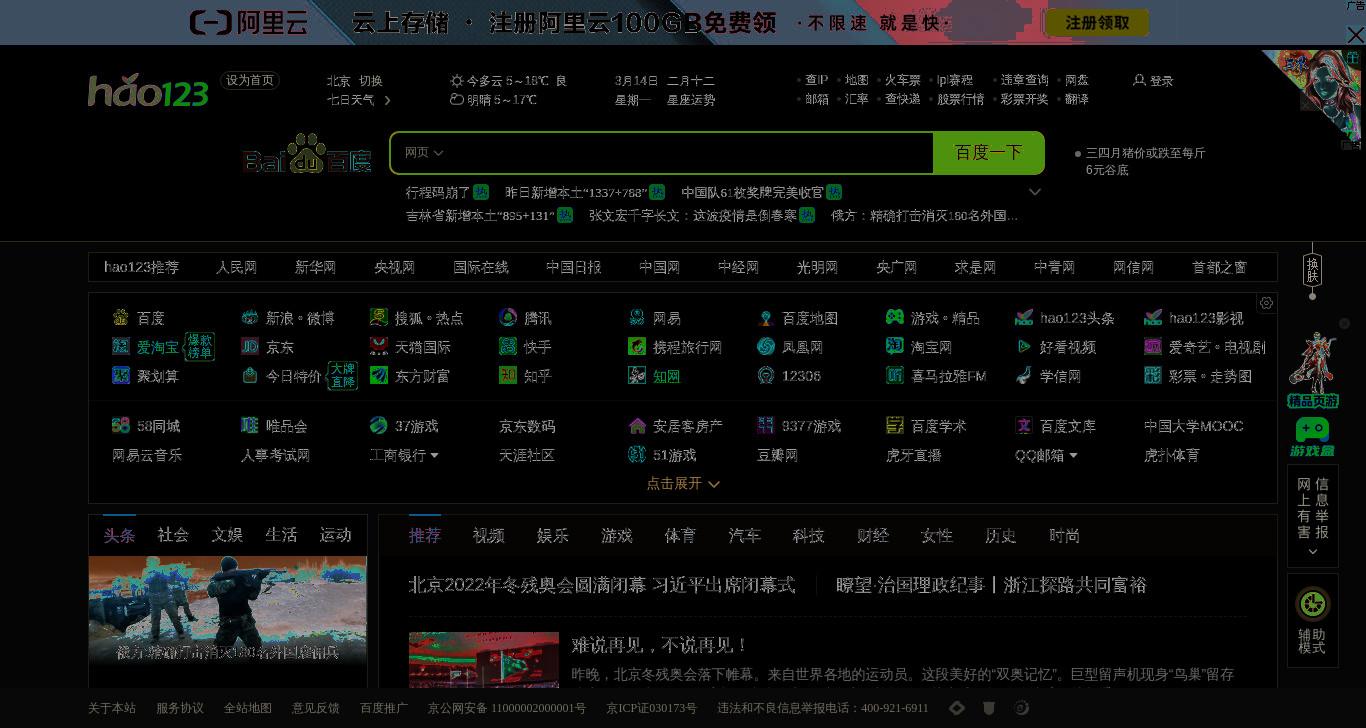
Task: Open the 58同城 icon
Action: [x=121, y=426]
